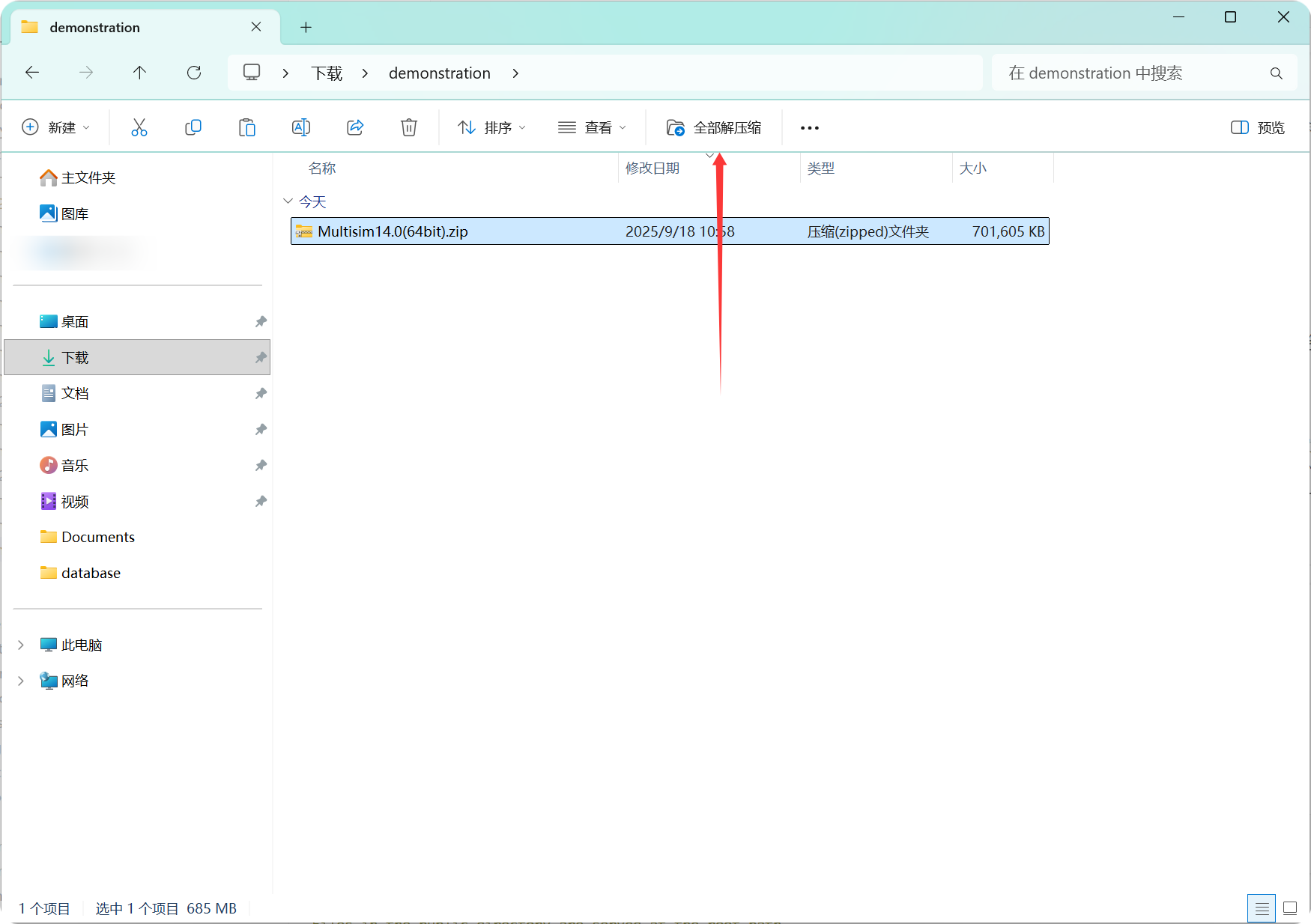Sort by 大小 column header
Screen dimensions: 1311x924
click(973, 168)
